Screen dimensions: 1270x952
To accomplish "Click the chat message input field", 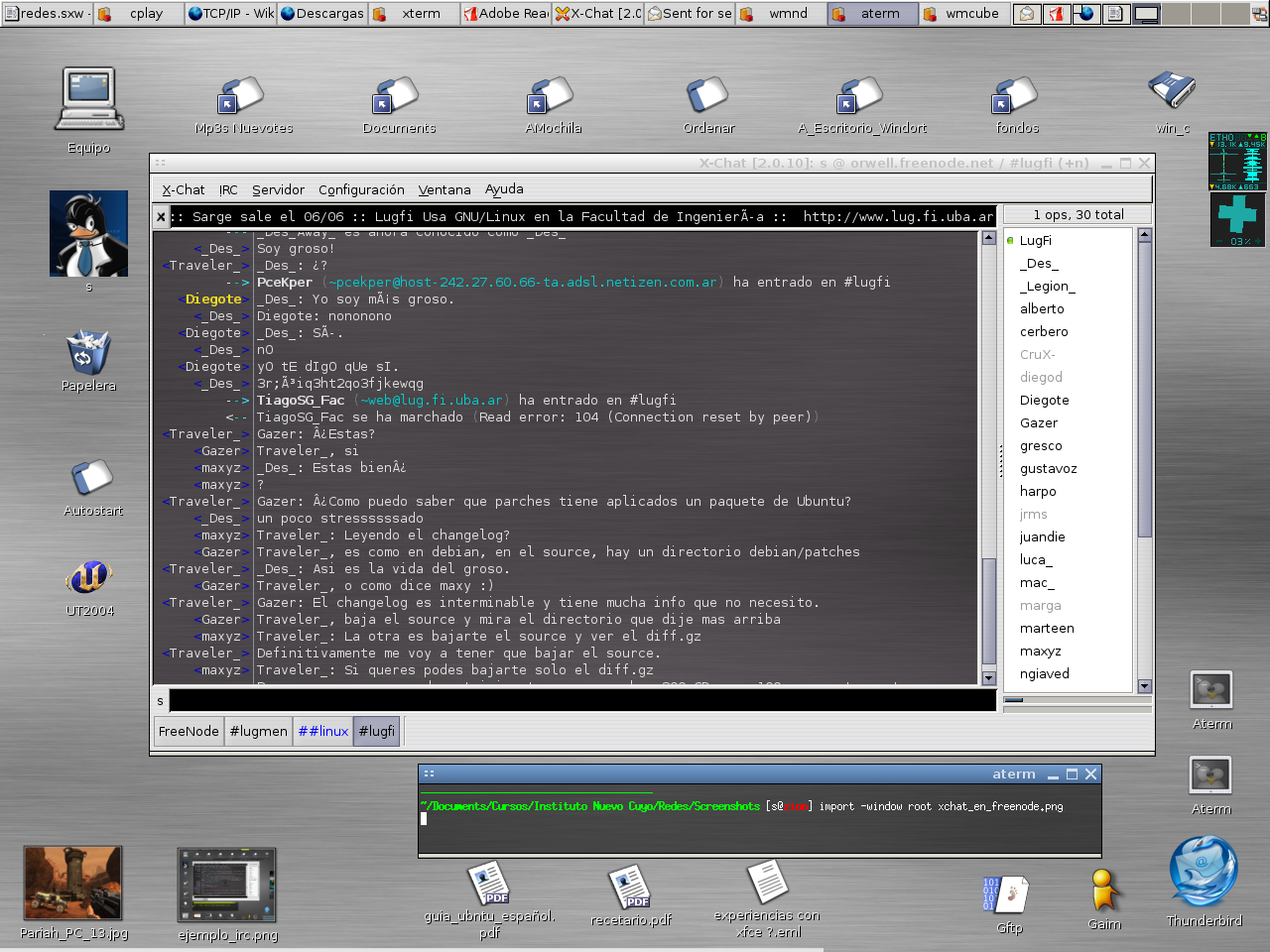I will pos(582,701).
